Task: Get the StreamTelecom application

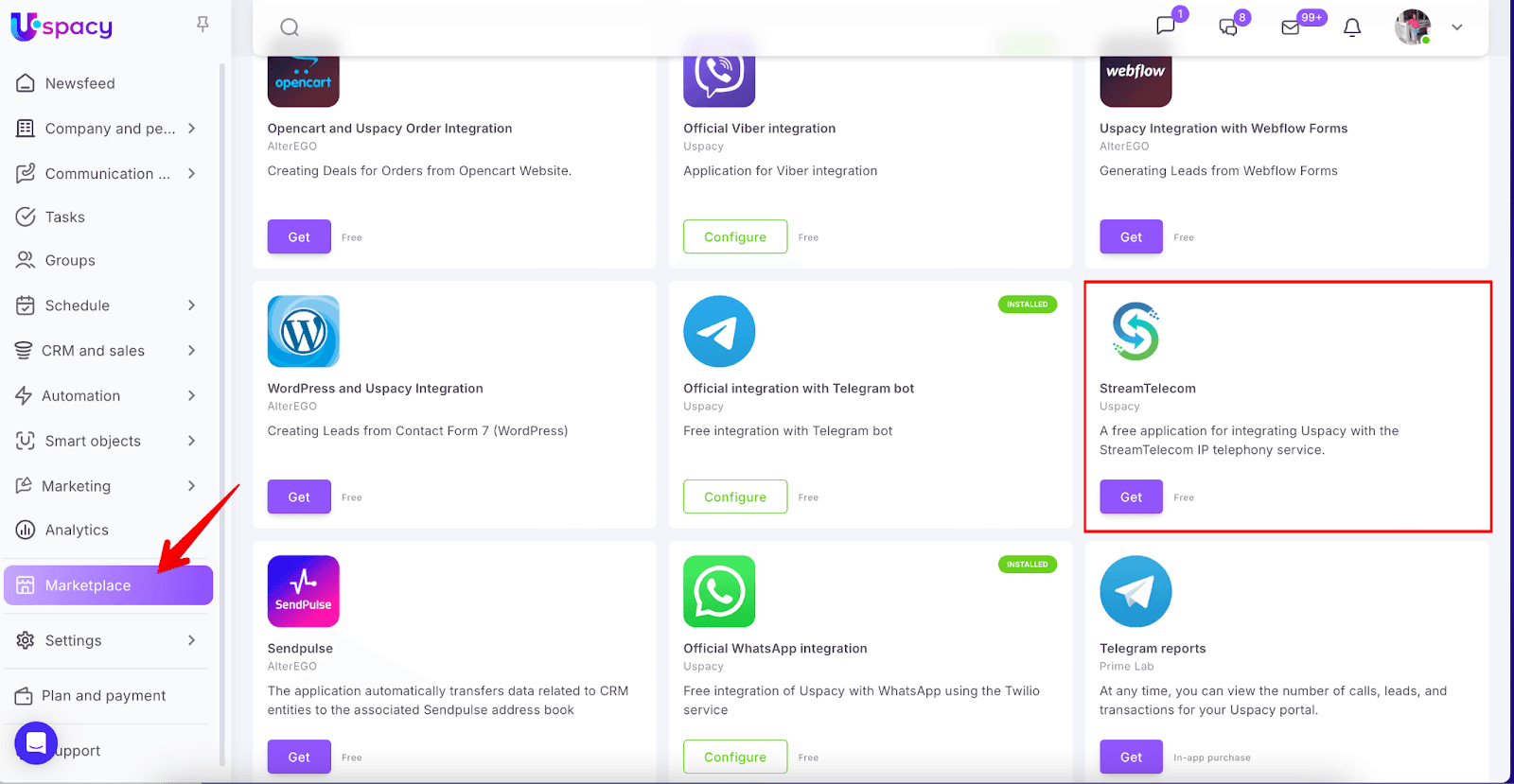Action: coord(1131,497)
